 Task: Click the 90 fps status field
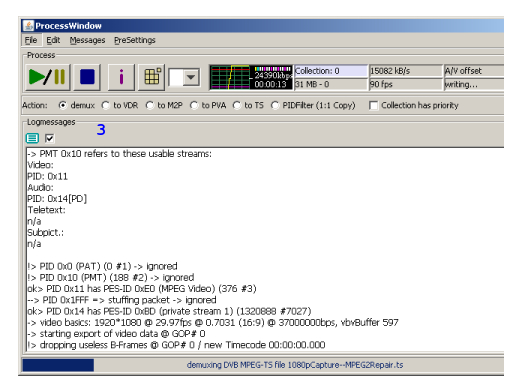pyautogui.click(x=405, y=84)
